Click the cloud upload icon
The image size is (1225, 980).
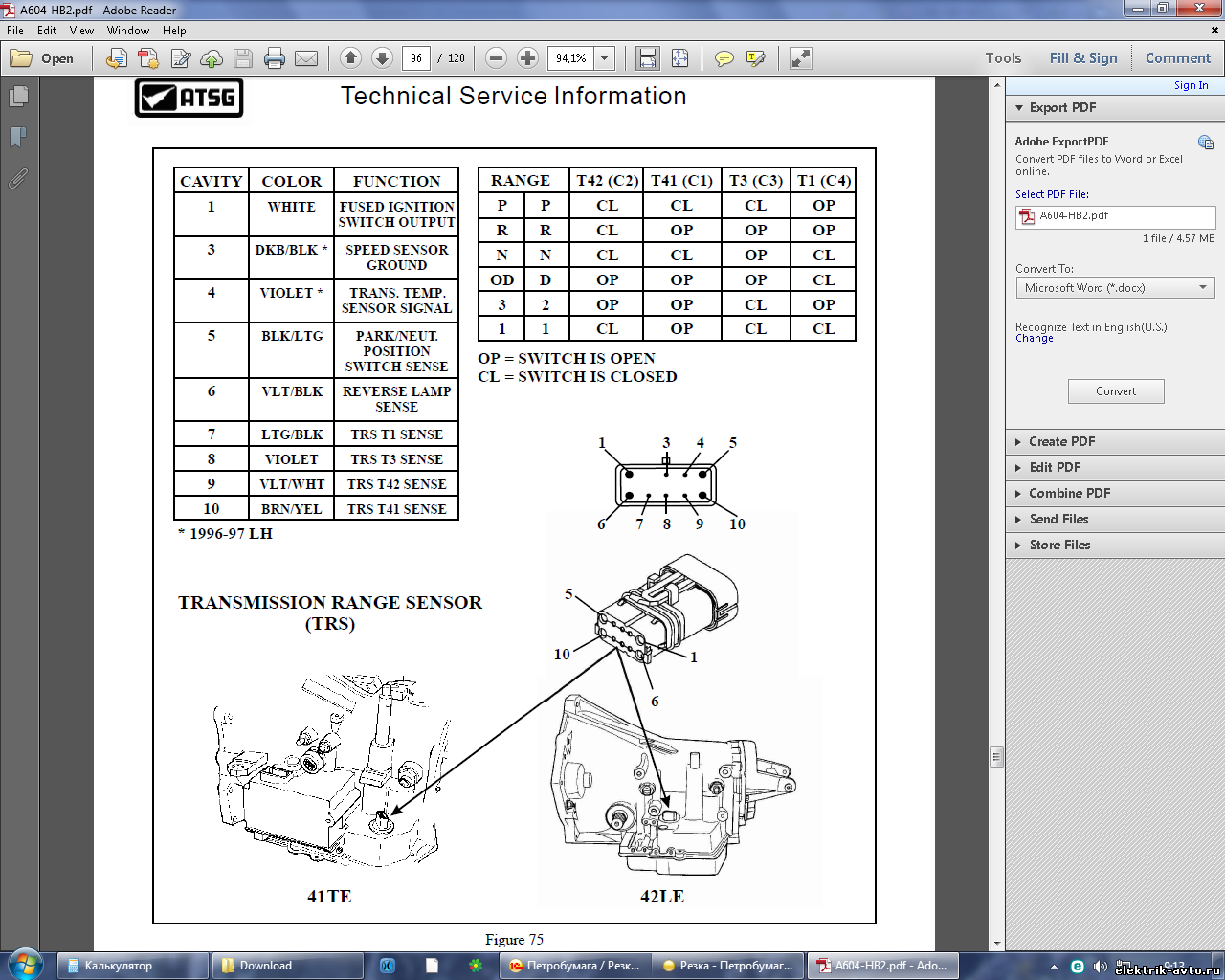[212, 58]
